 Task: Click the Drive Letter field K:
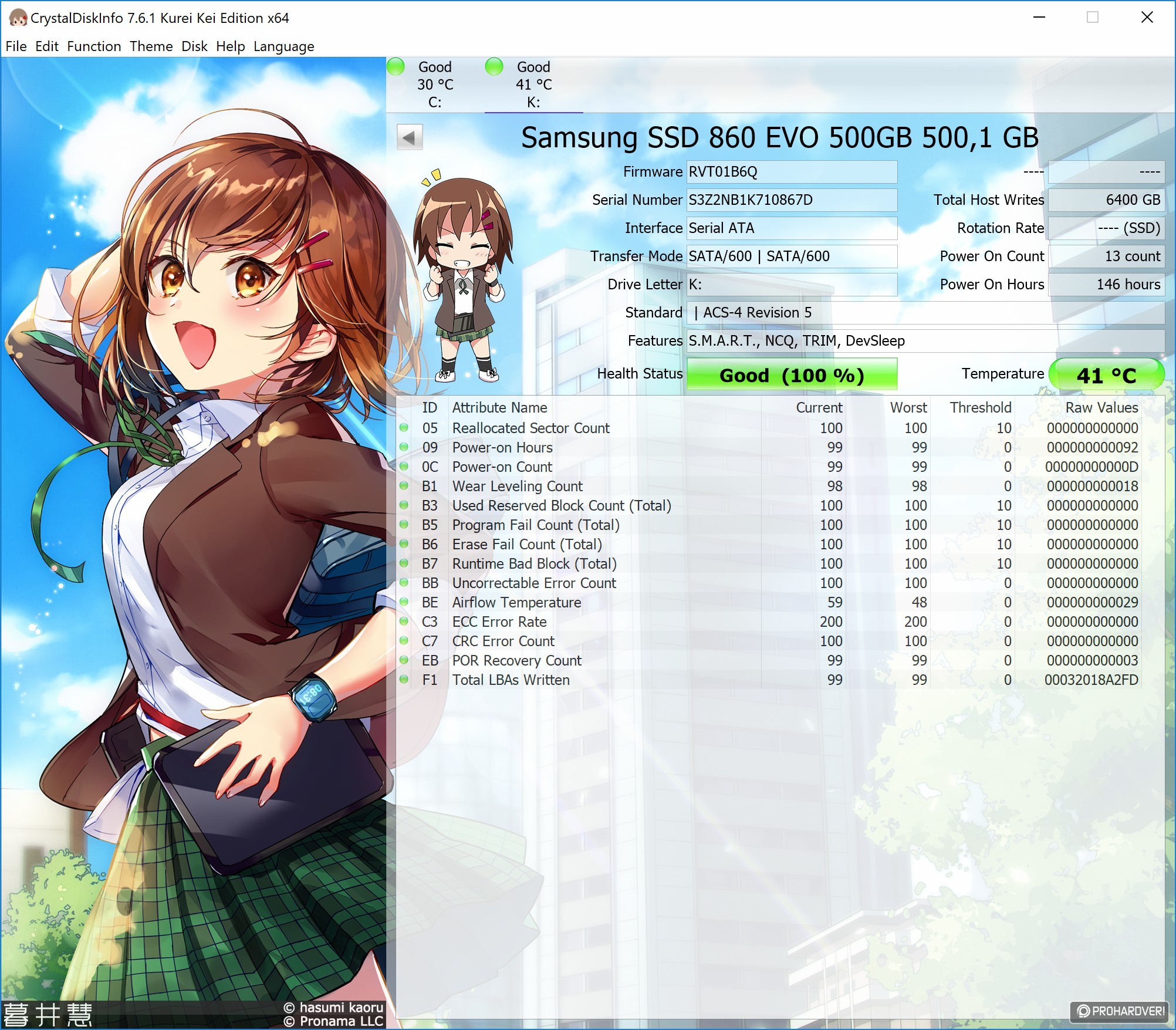click(x=792, y=285)
